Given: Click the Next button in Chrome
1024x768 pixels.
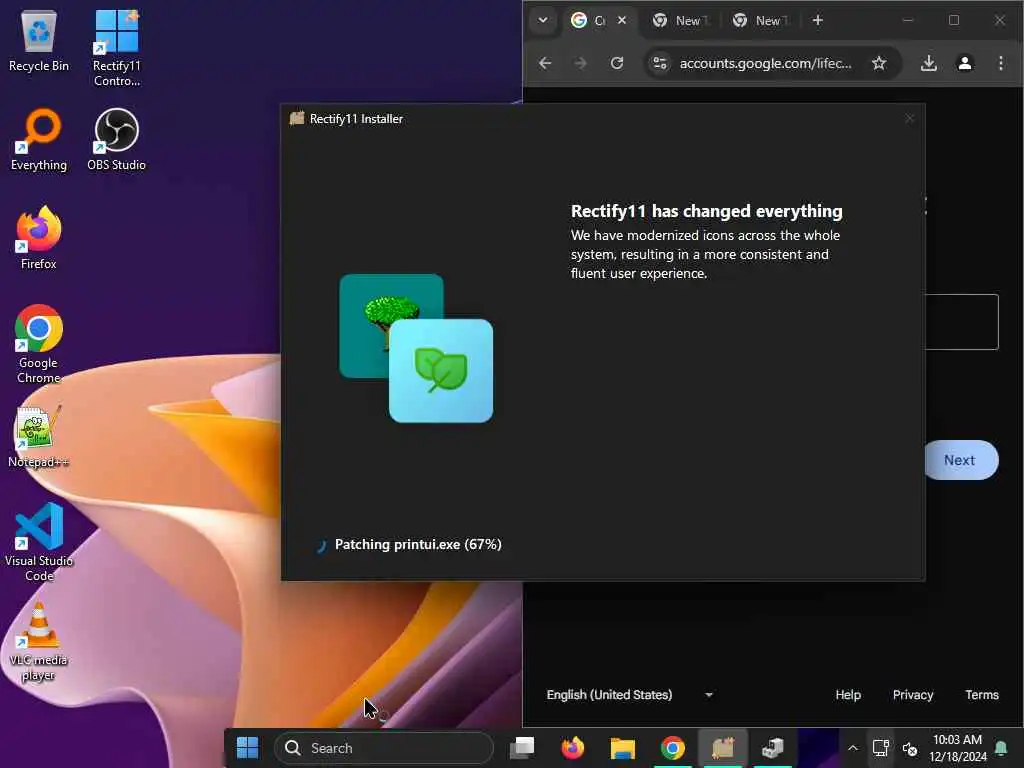Looking at the screenshot, I should pos(961,460).
